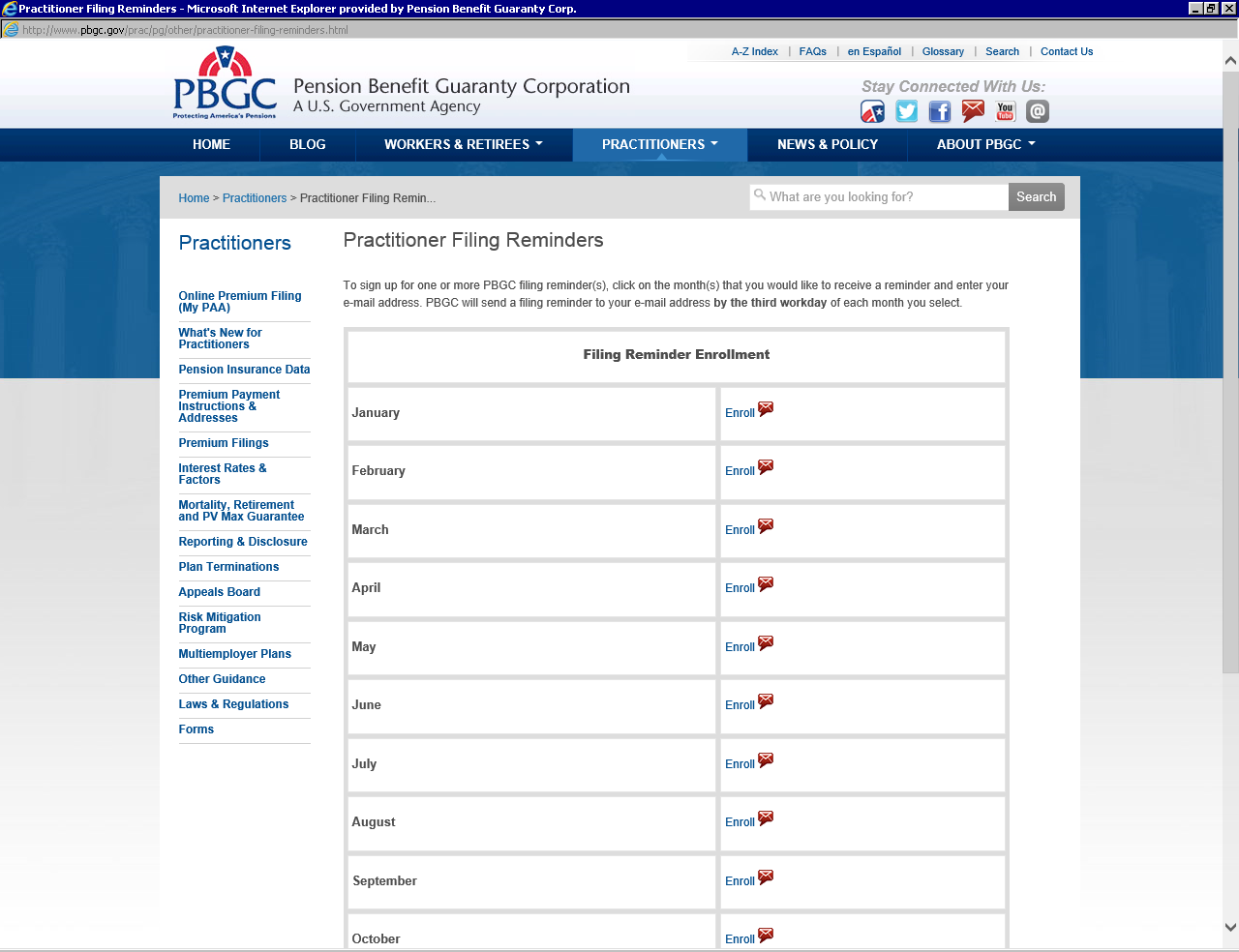Click the 'January' month label
The width and height of the screenshot is (1239, 952).
pyautogui.click(x=376, y=412)
